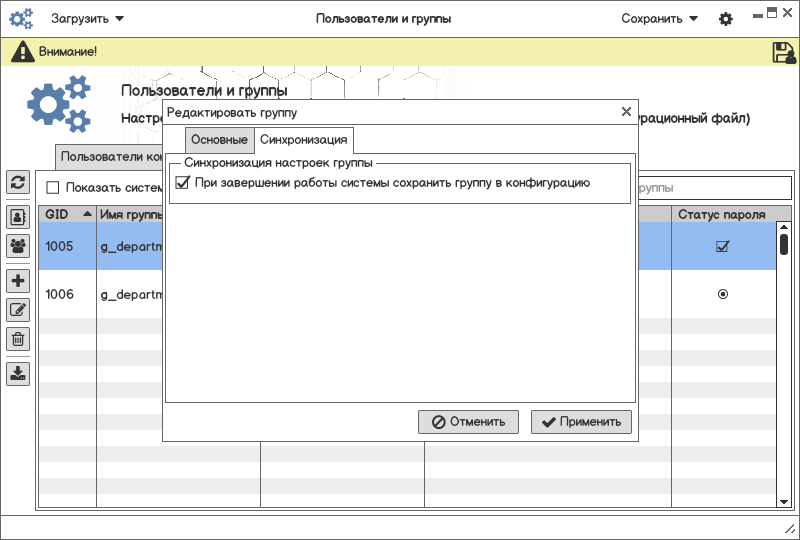Click the edit pencil icon in sidebar

coord(18,310)
